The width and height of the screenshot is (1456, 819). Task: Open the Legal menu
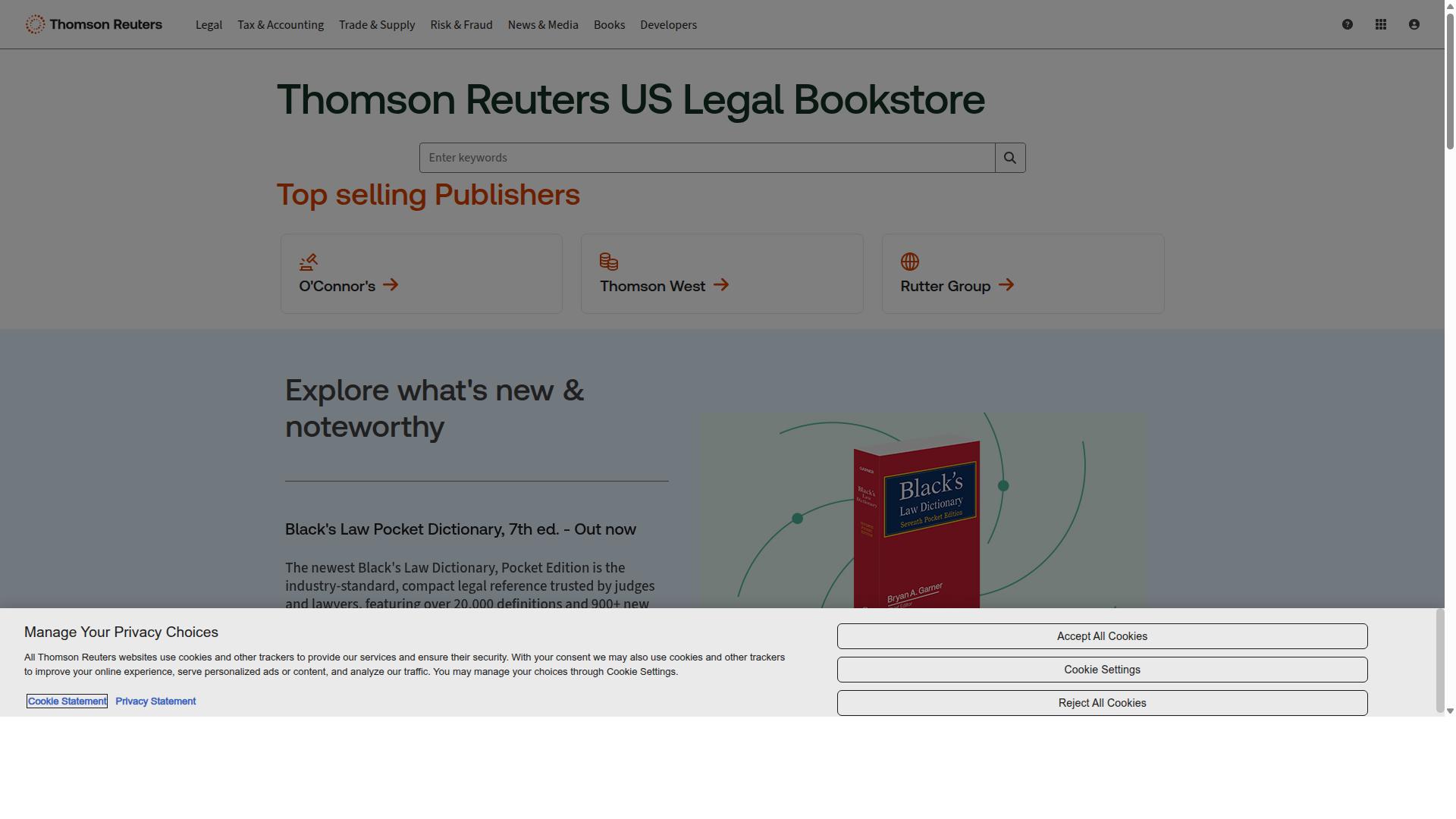[209, 25]
